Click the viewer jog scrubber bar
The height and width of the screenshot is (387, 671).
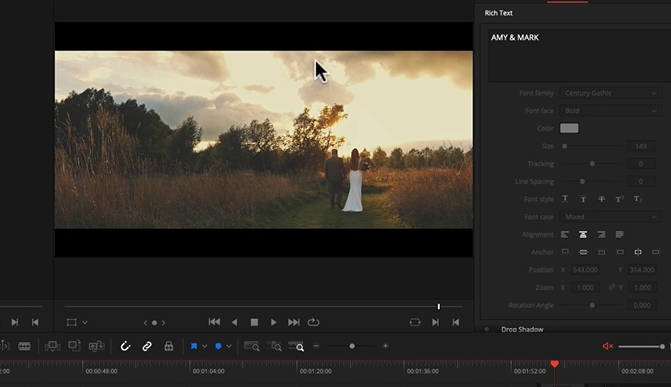coord(264,307)
